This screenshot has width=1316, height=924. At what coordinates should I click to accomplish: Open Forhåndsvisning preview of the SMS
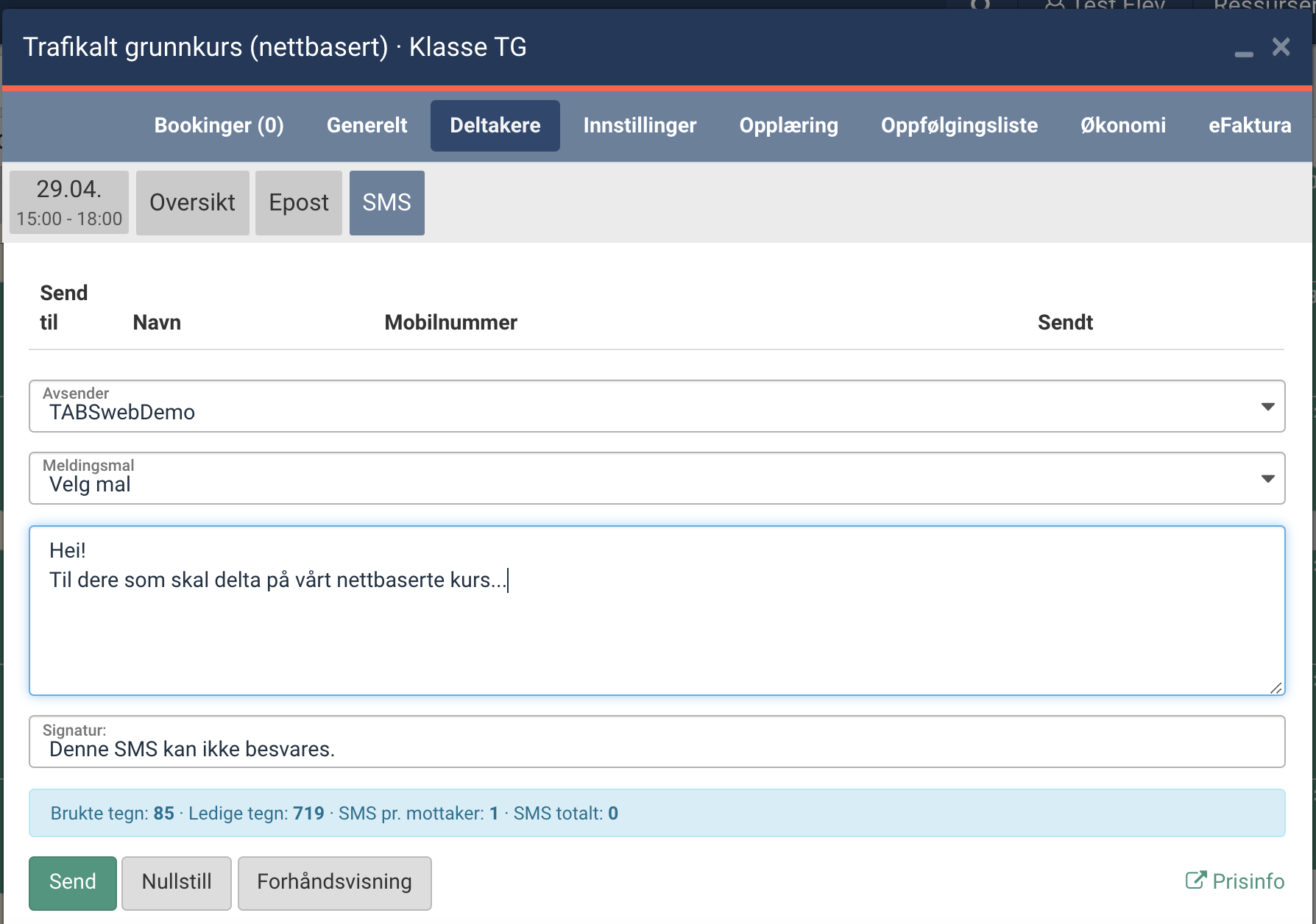pyautogui.click(x=335, y=883)
